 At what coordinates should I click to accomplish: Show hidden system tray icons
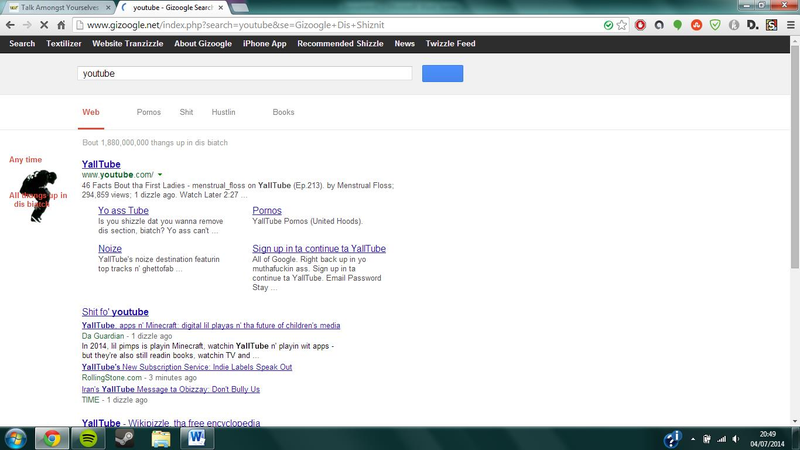click(693, 439)
